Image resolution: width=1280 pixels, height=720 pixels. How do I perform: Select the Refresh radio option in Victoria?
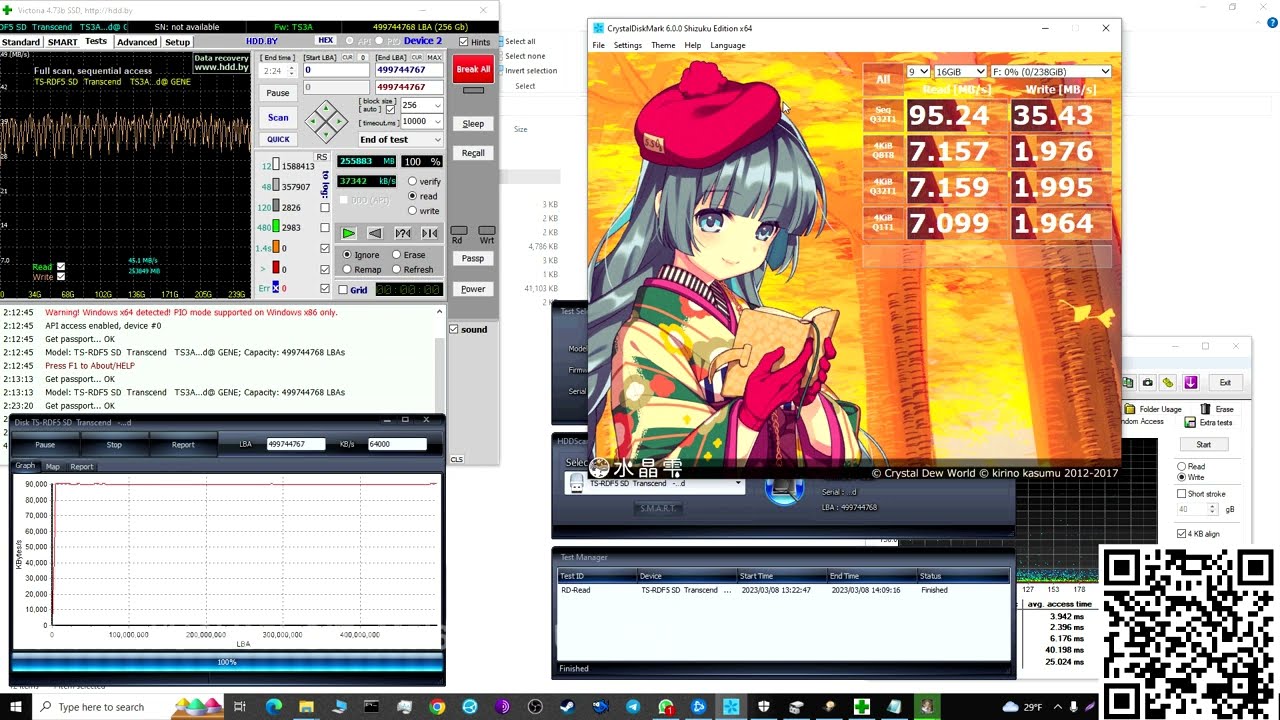[396, 269]
